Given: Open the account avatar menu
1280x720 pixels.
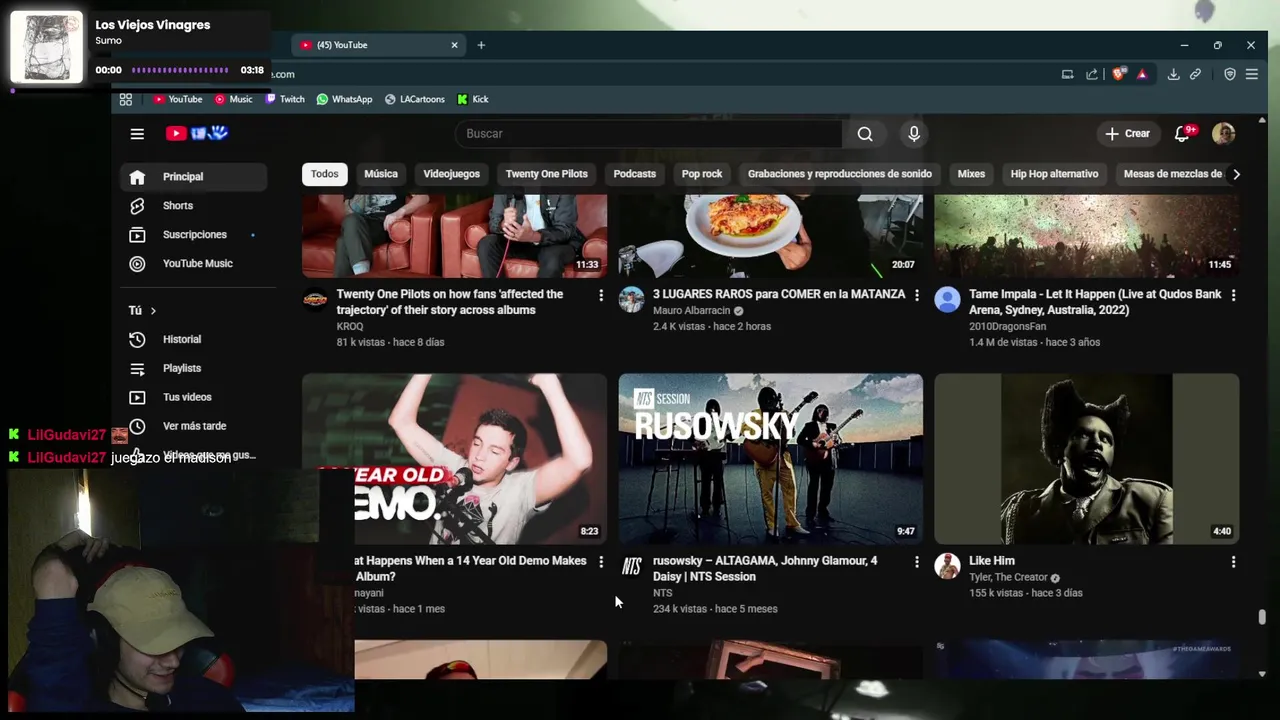Looking at the screenshot, I should [1223, 133].
